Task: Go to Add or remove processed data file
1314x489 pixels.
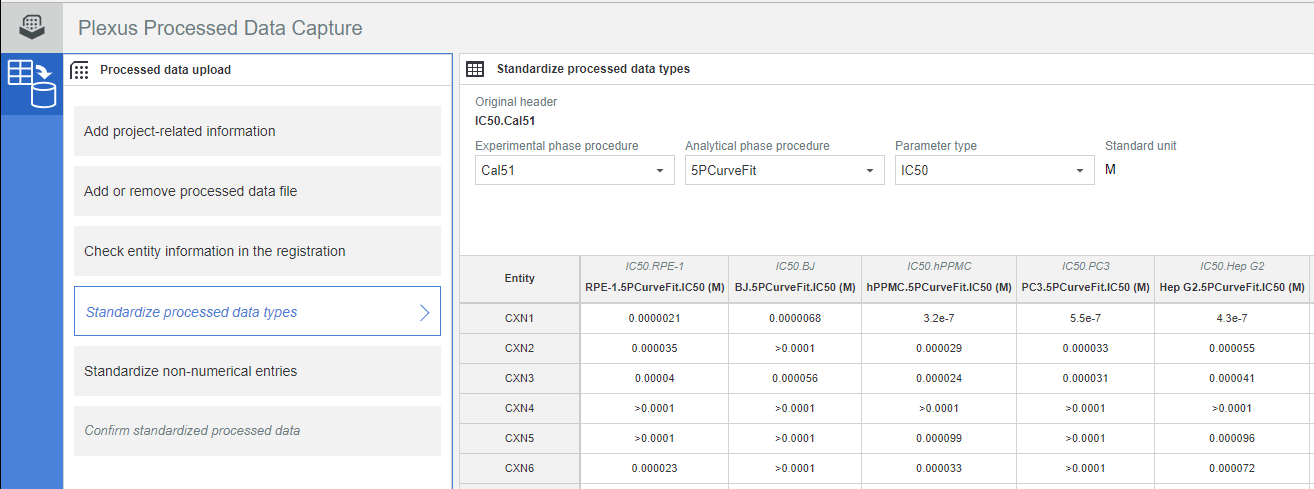Action: click(x=257, y=191)
